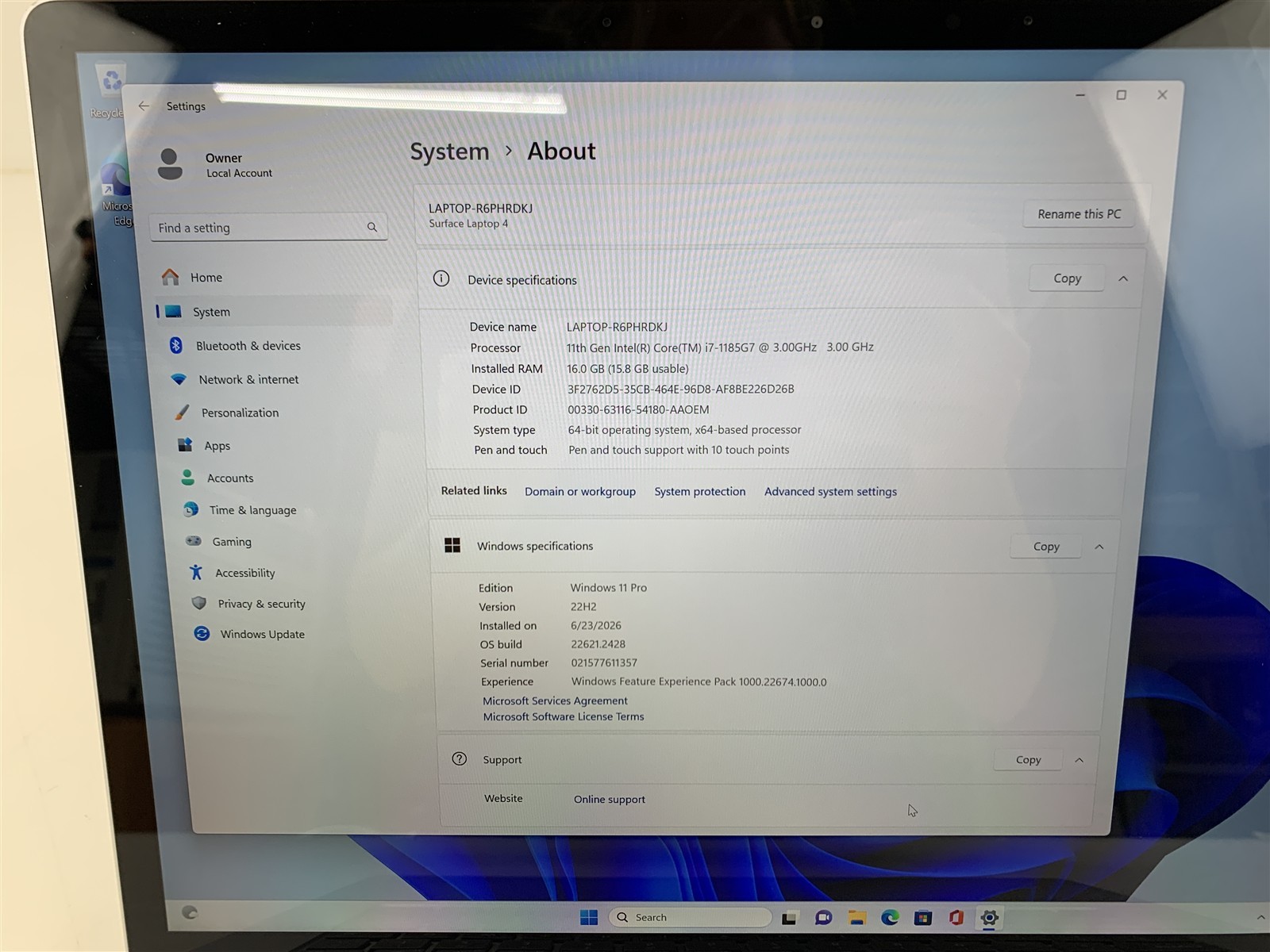Select the Serial number value 021577611357

click(x=604, y=662)
